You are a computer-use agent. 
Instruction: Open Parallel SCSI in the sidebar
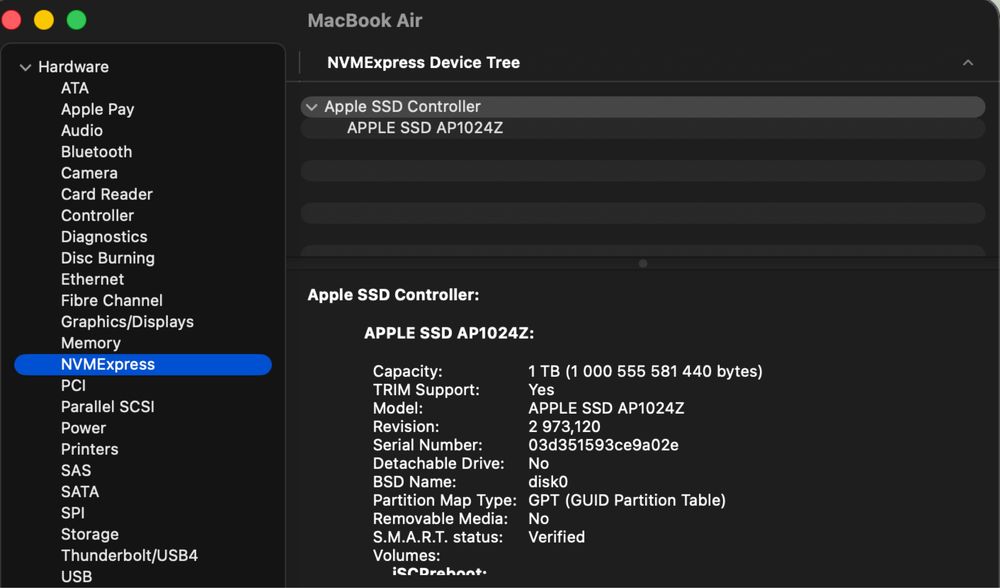pyautogui.click(x=107, y=407)
